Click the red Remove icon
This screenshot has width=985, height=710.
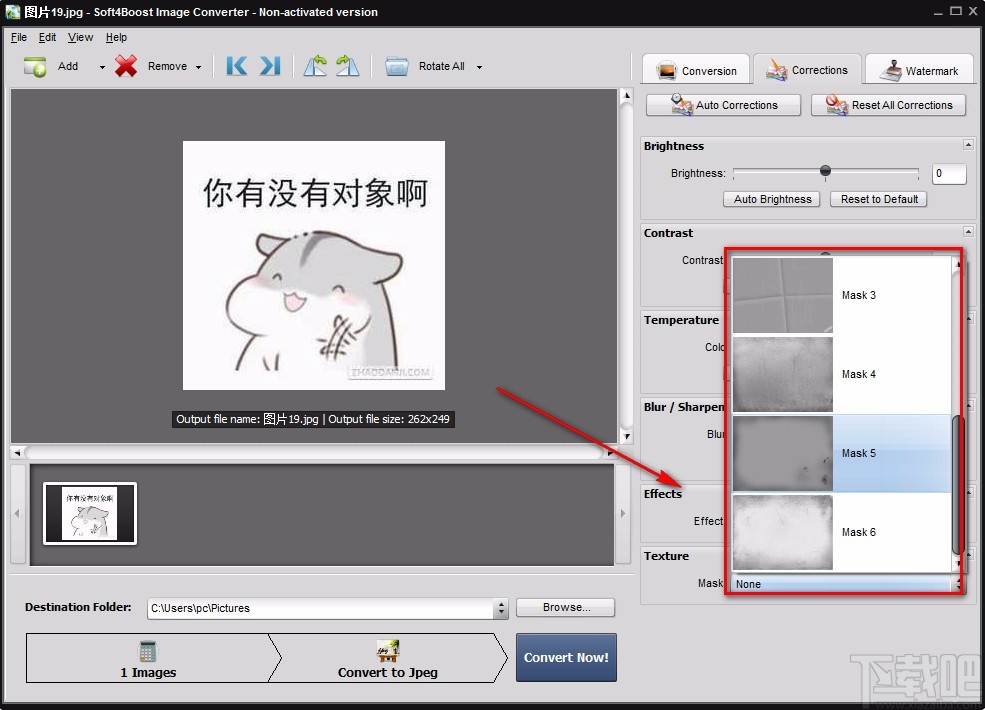(126, 66)
